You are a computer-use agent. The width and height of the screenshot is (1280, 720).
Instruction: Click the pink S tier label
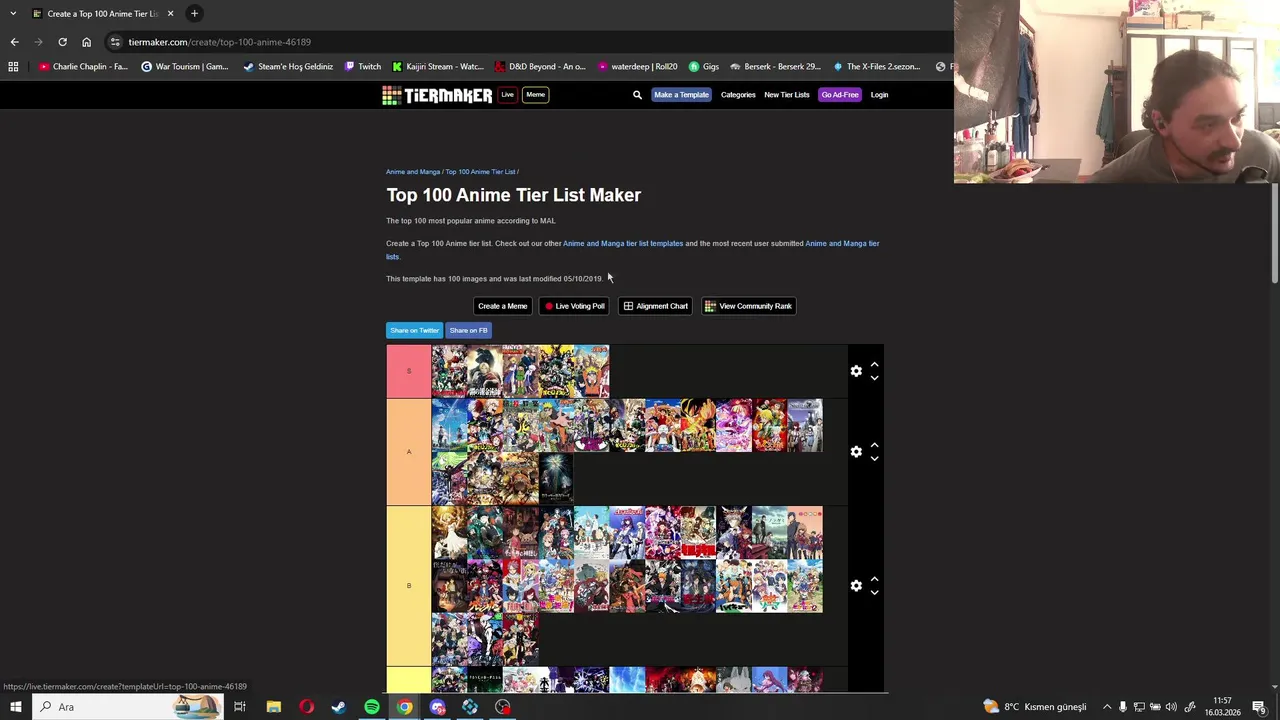click(409, 371)
